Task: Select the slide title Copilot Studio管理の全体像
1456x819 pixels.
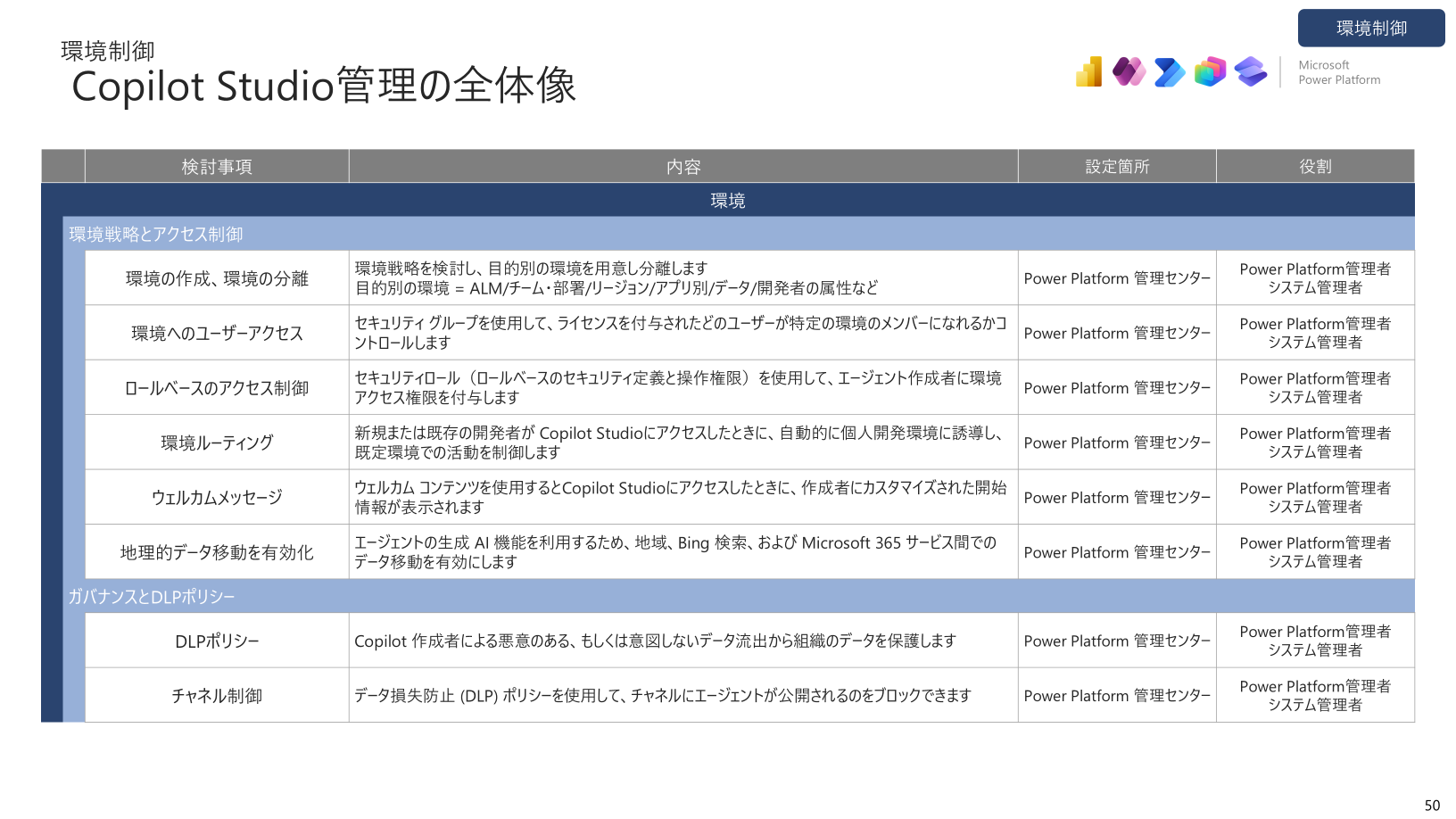Action: [x=324, y=87]
